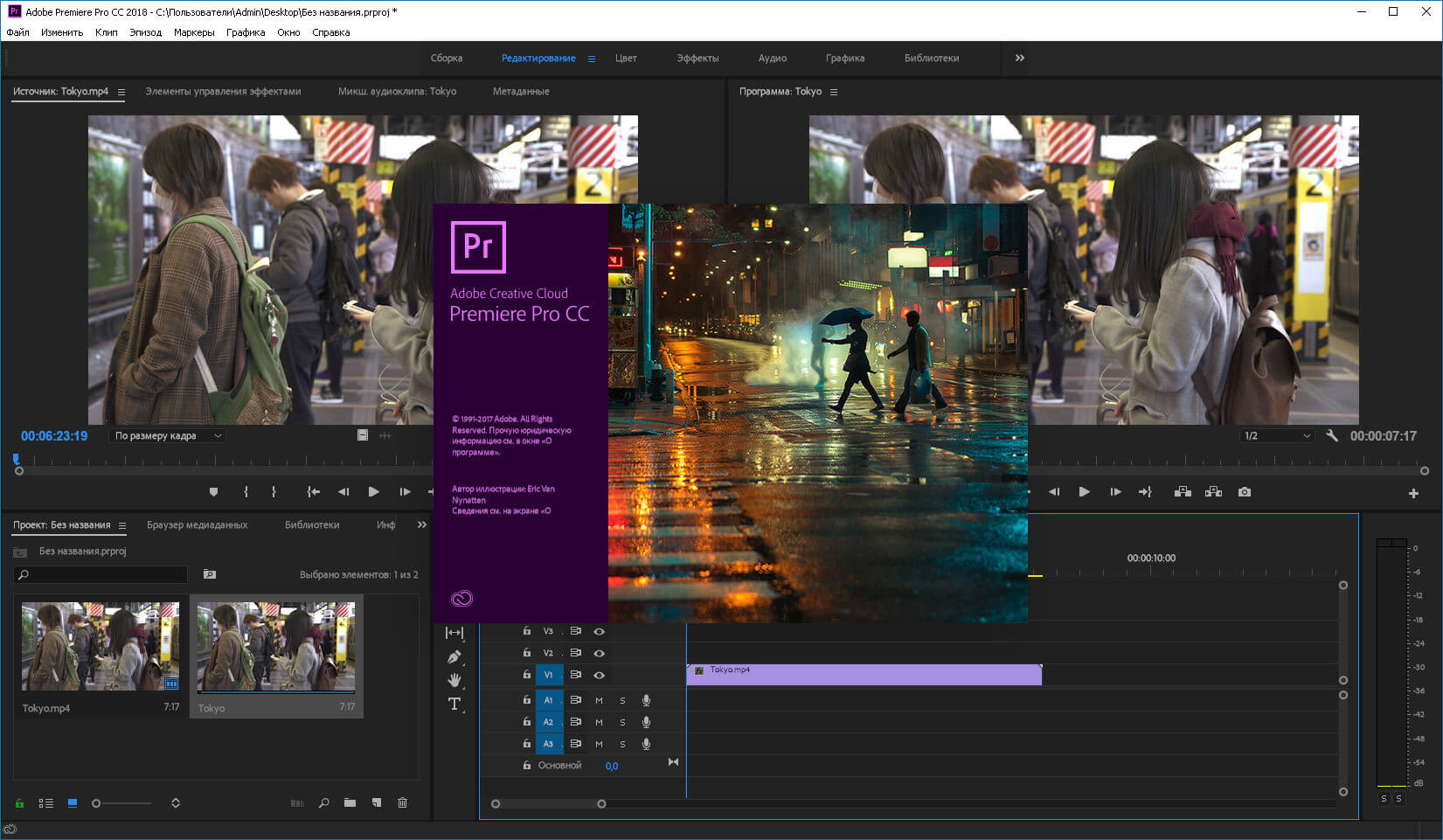Step forward one frame in Source monitor

click(405, 492)
